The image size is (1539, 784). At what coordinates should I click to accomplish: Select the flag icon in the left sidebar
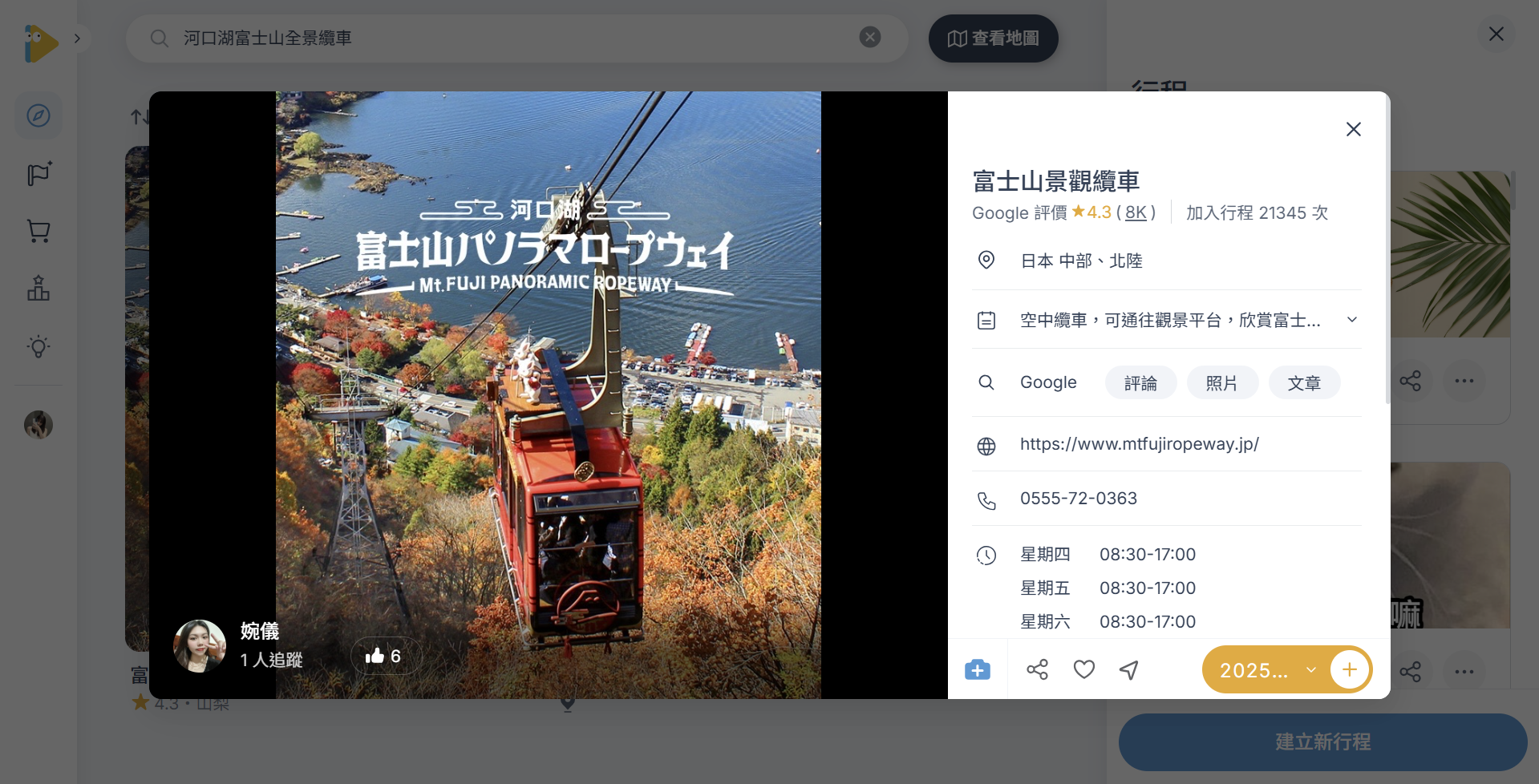click(x=38, y=173)
